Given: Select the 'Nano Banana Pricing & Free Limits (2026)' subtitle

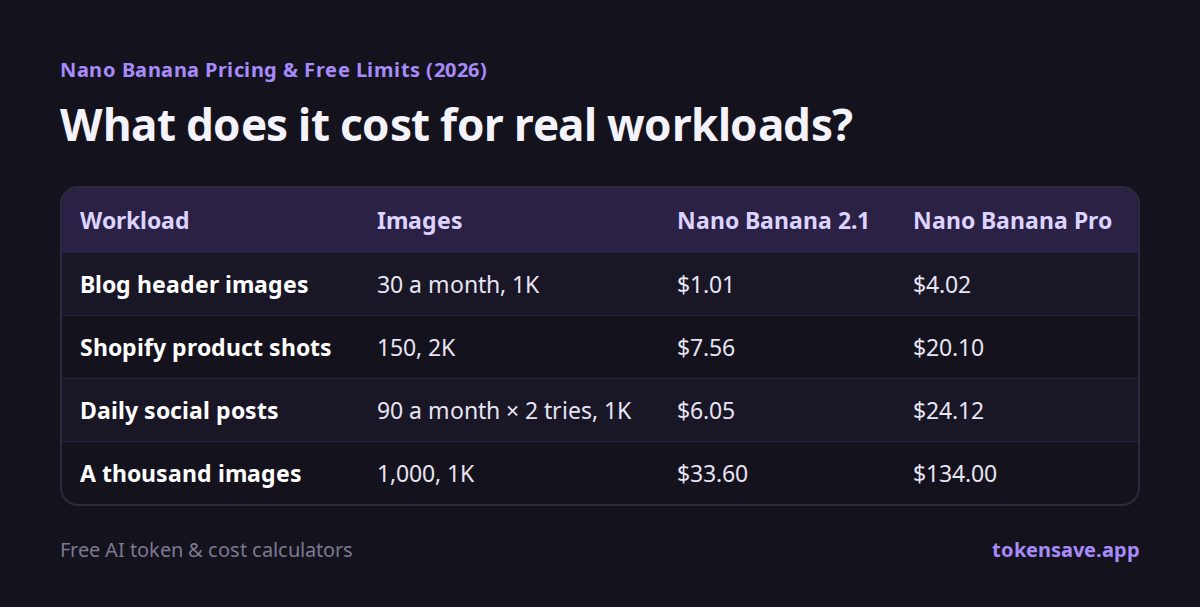Looking at the screenshot, I should point(273,70).
